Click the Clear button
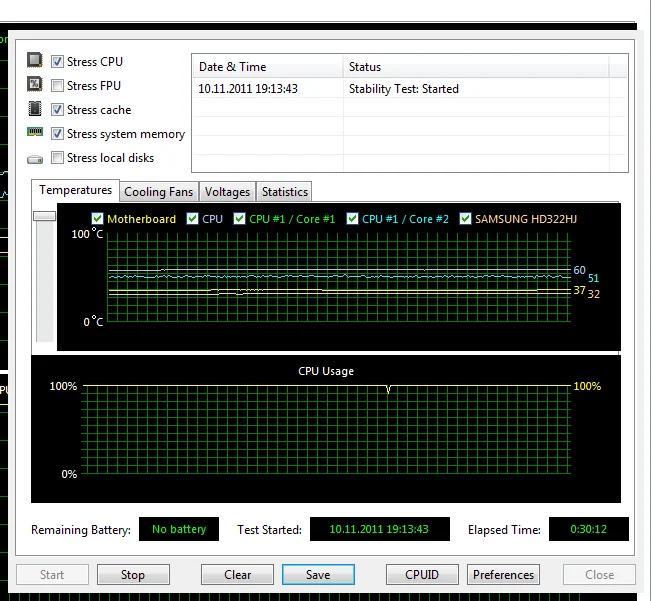This screenshot has width=652, height=601. coord(237,575)
